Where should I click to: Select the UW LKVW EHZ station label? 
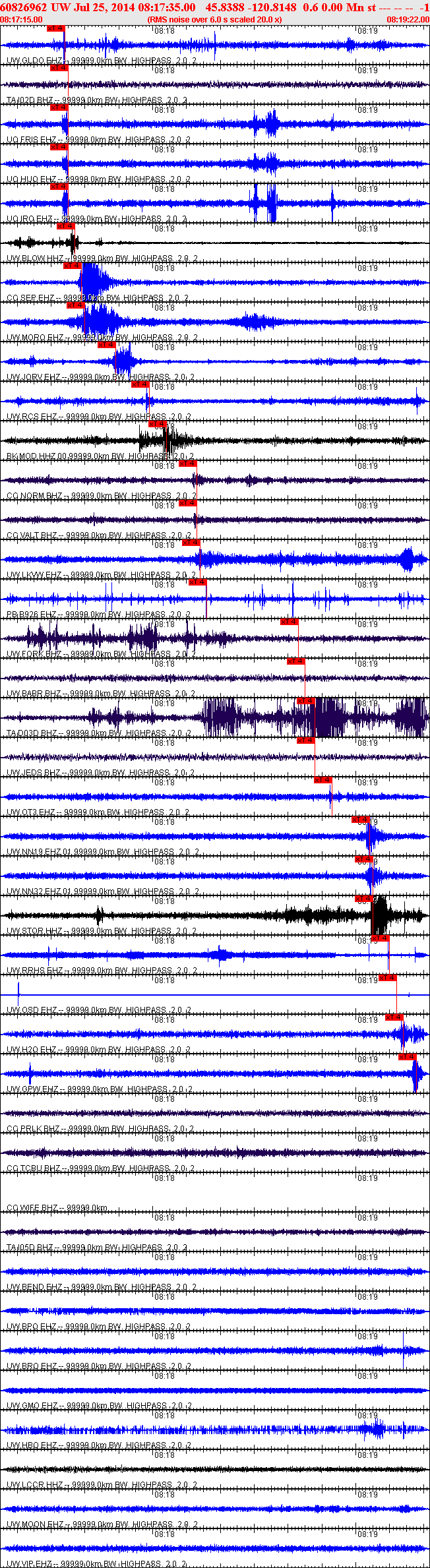tap(34, 575)
